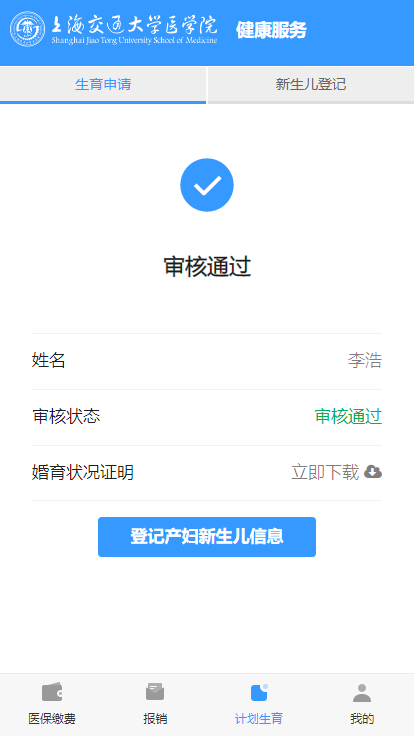Open the 我的 profile icon
Screen dimensions: 414x736
click(362, 693)
